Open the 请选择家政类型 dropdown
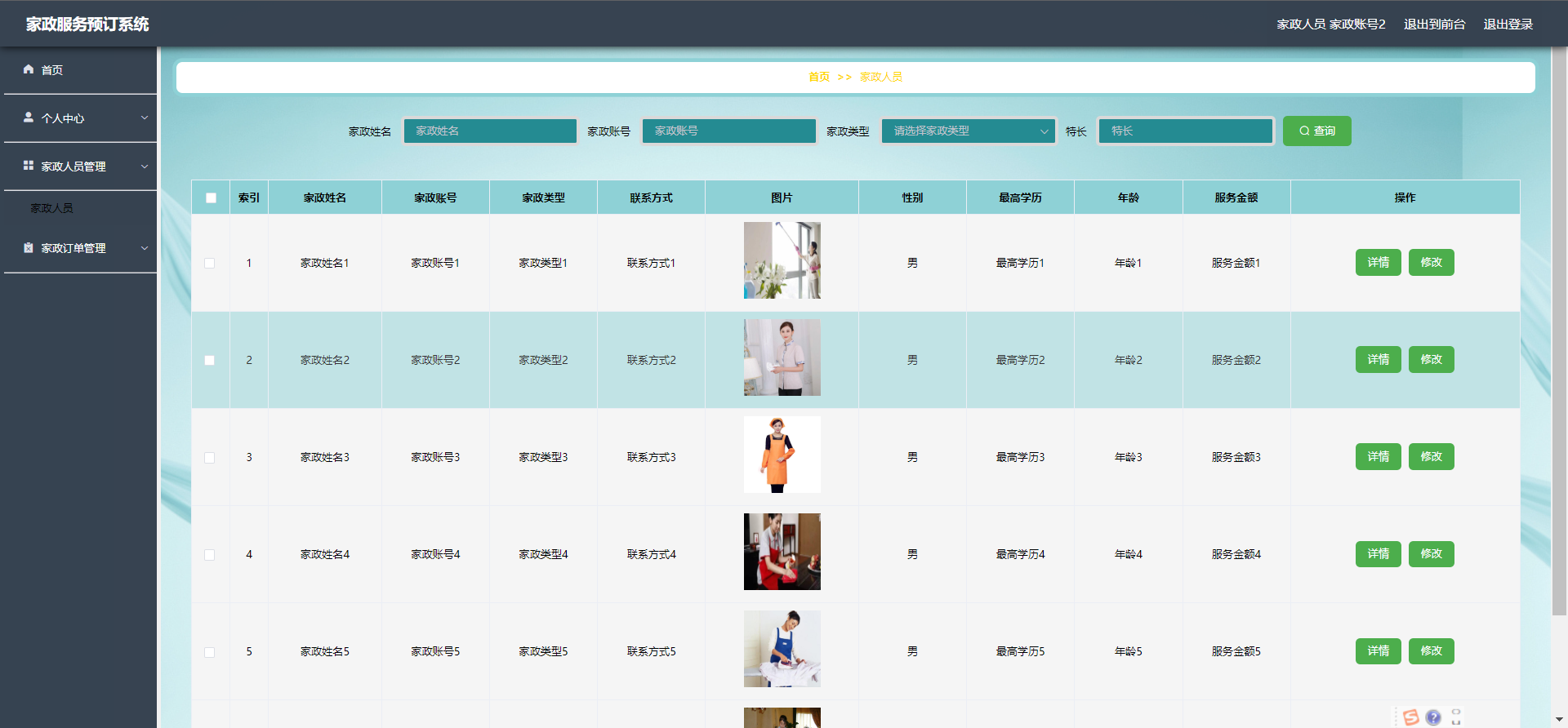The width and height of the screenshot is (1568, 728). coord(969,131)
